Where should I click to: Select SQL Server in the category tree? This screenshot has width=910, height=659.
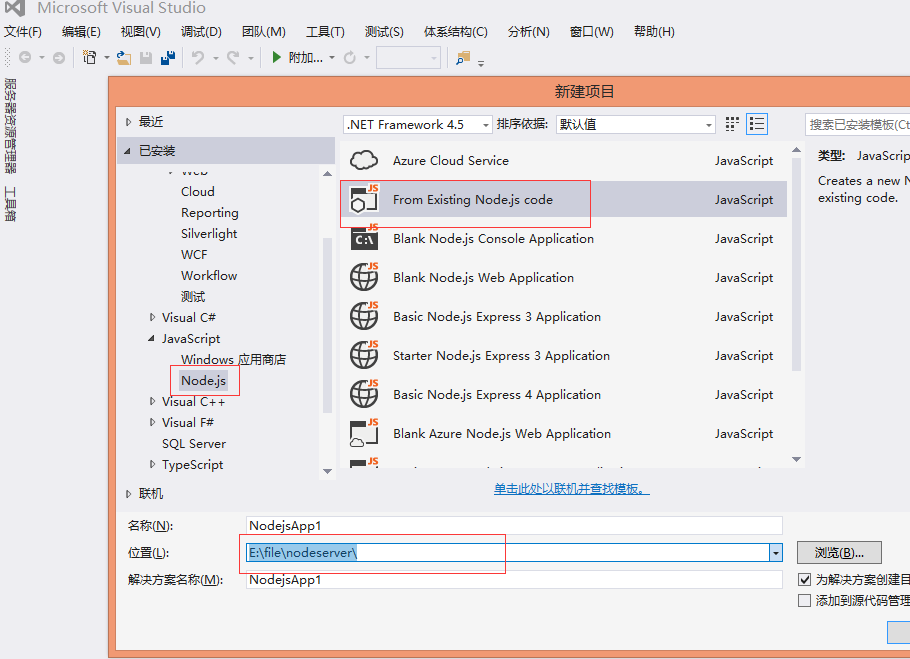(194, 444)
